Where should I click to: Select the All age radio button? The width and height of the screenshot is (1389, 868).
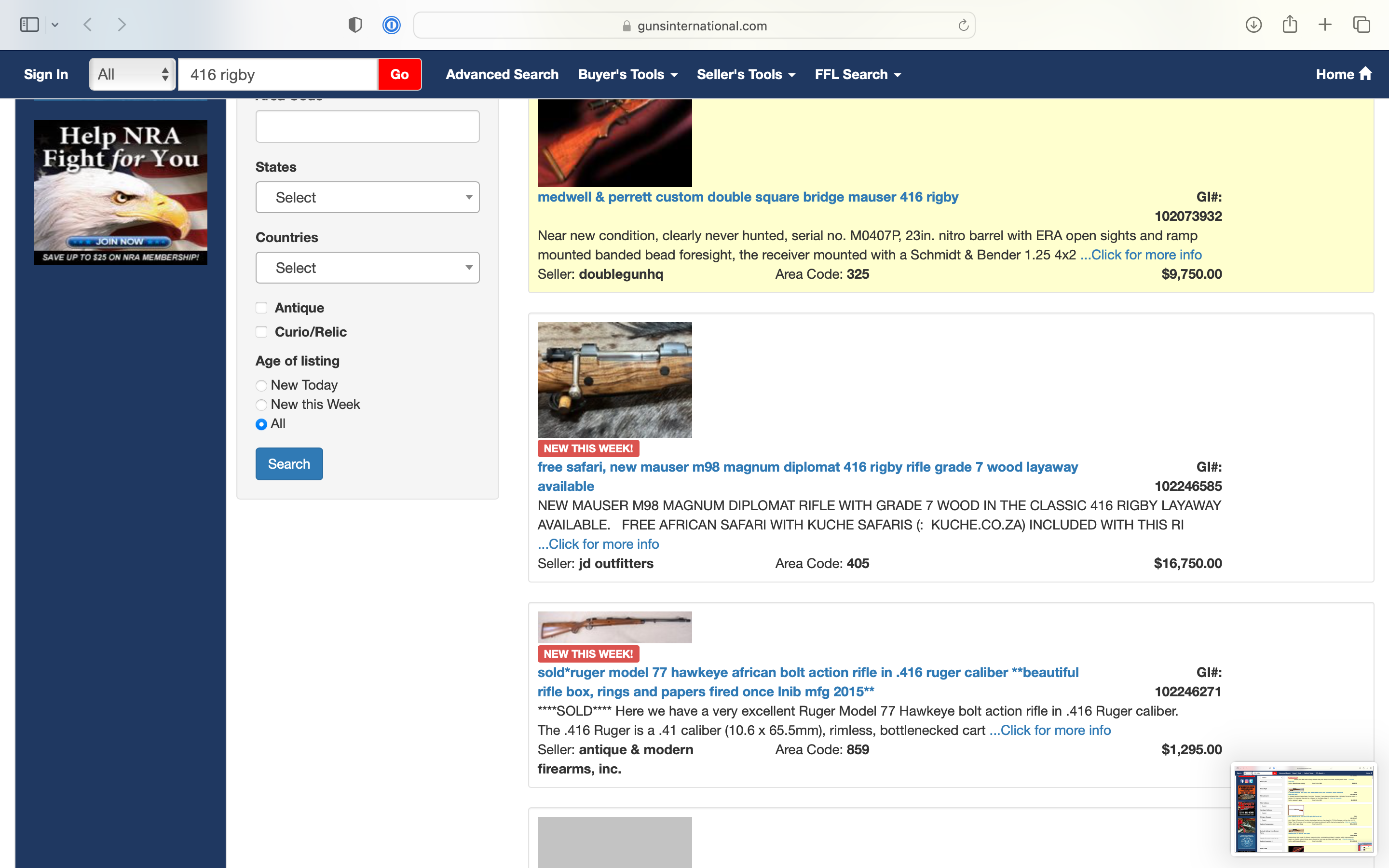tap(262, 424)
